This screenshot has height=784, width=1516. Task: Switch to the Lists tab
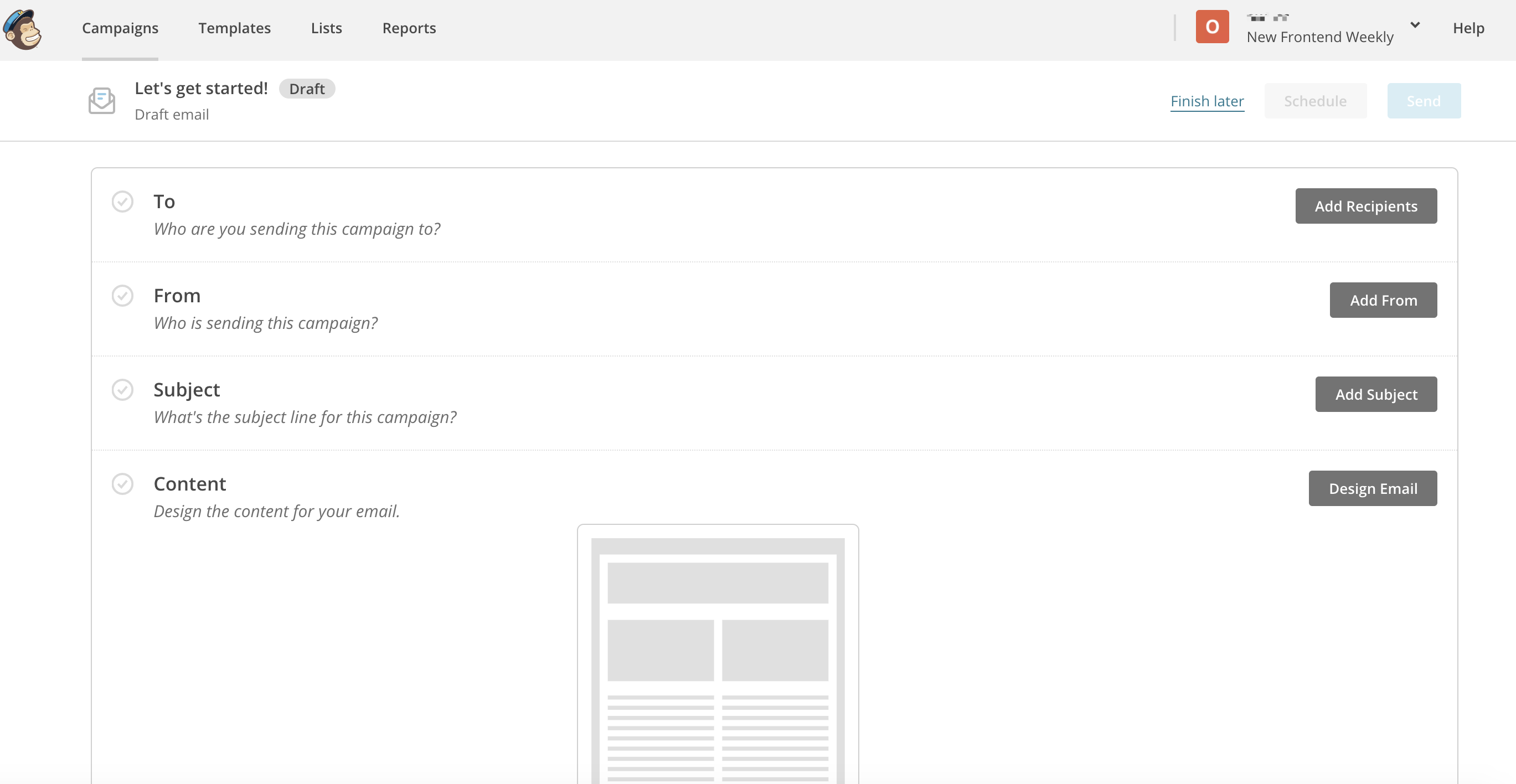click(326, 28)
